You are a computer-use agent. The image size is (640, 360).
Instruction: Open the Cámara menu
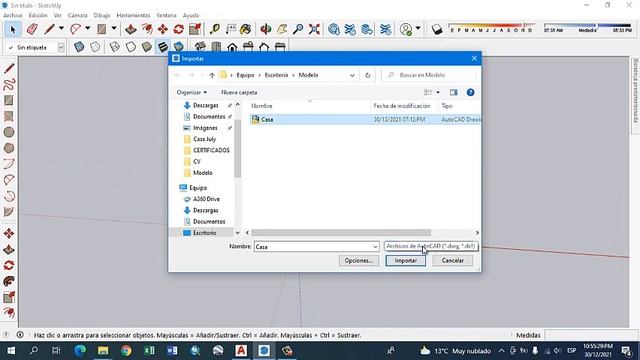coord(78,15)
